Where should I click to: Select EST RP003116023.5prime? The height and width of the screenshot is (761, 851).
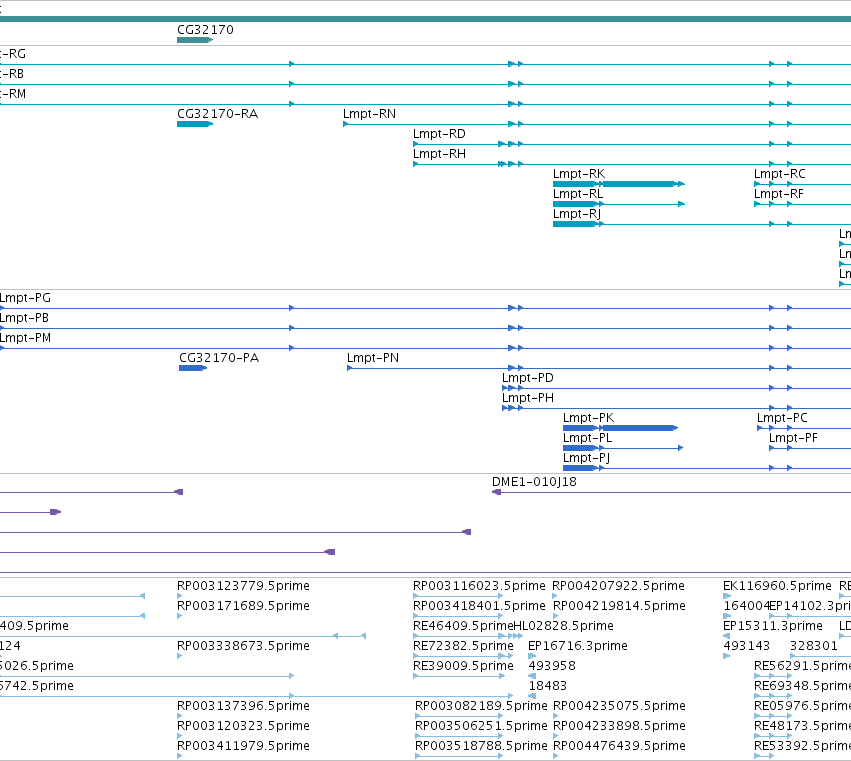coord(479,586)
